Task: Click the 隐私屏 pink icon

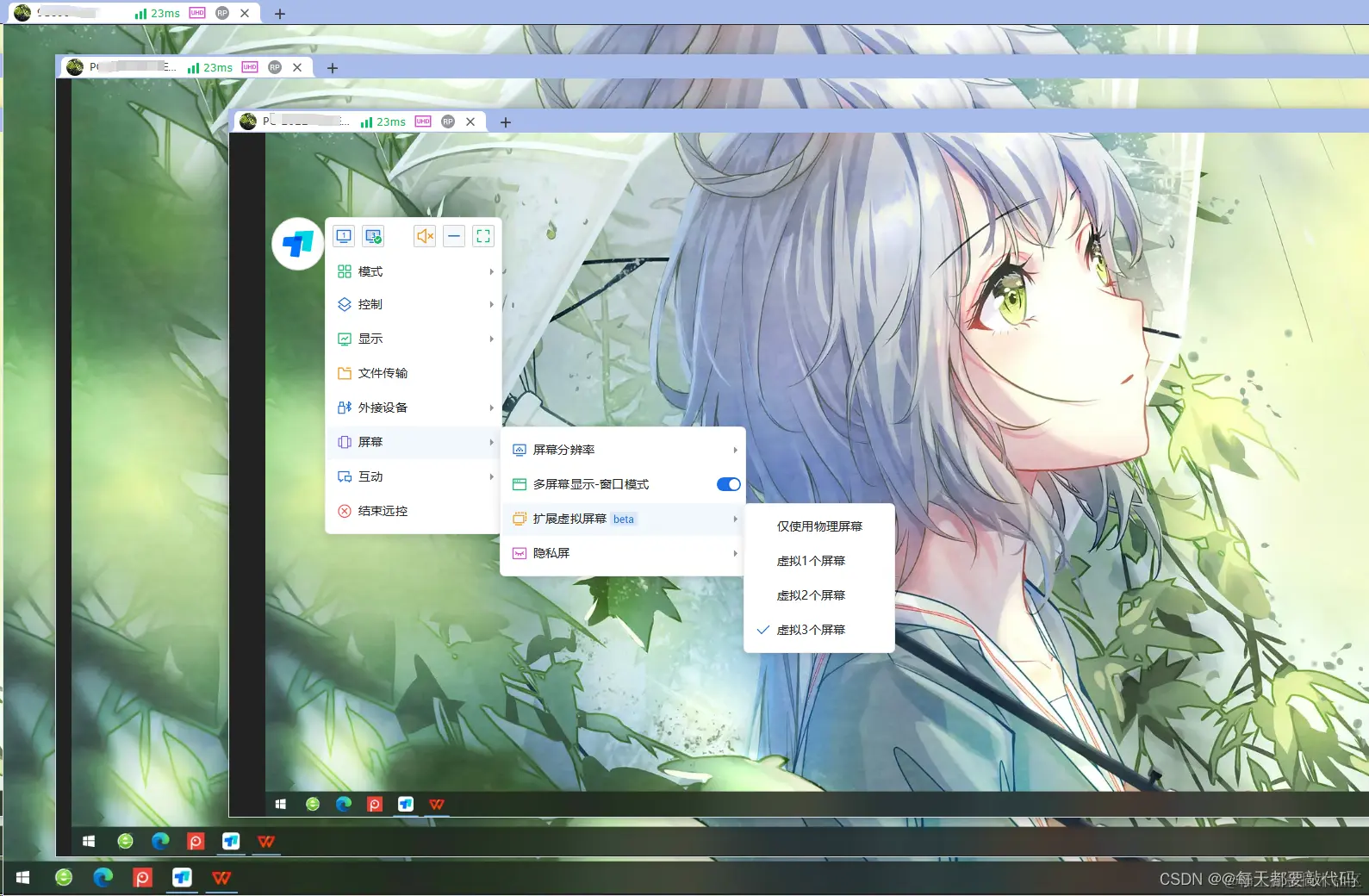Action: [x=520, y=553]
